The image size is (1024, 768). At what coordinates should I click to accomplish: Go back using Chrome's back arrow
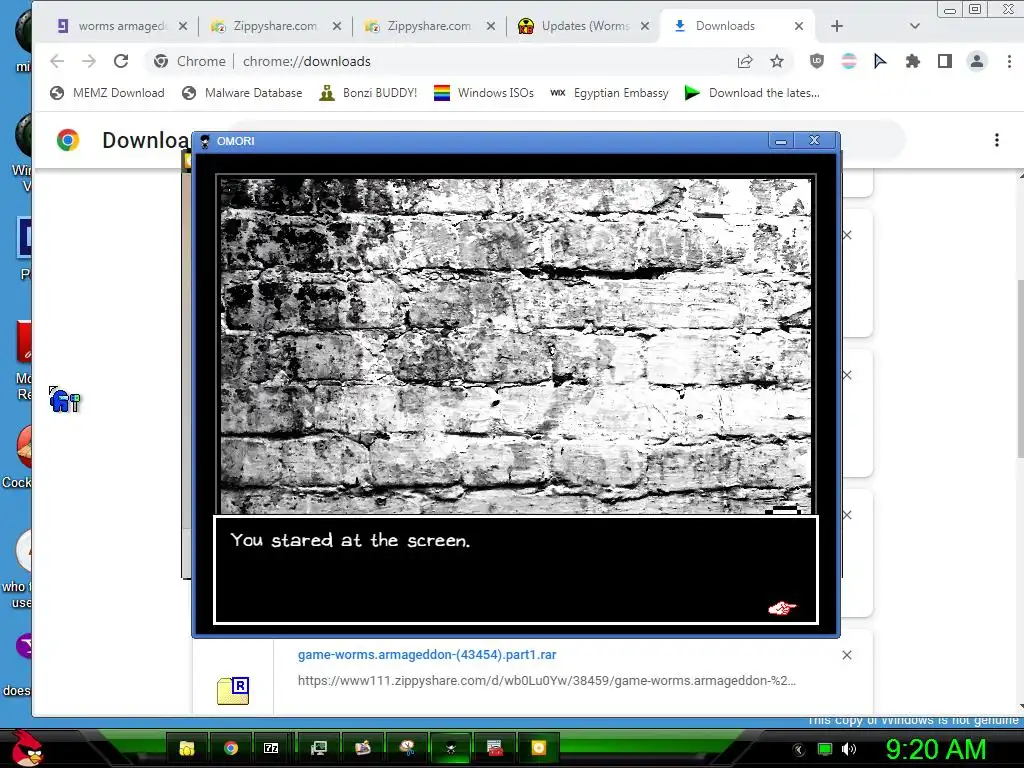pyautogui.click(x=57, y=61)
